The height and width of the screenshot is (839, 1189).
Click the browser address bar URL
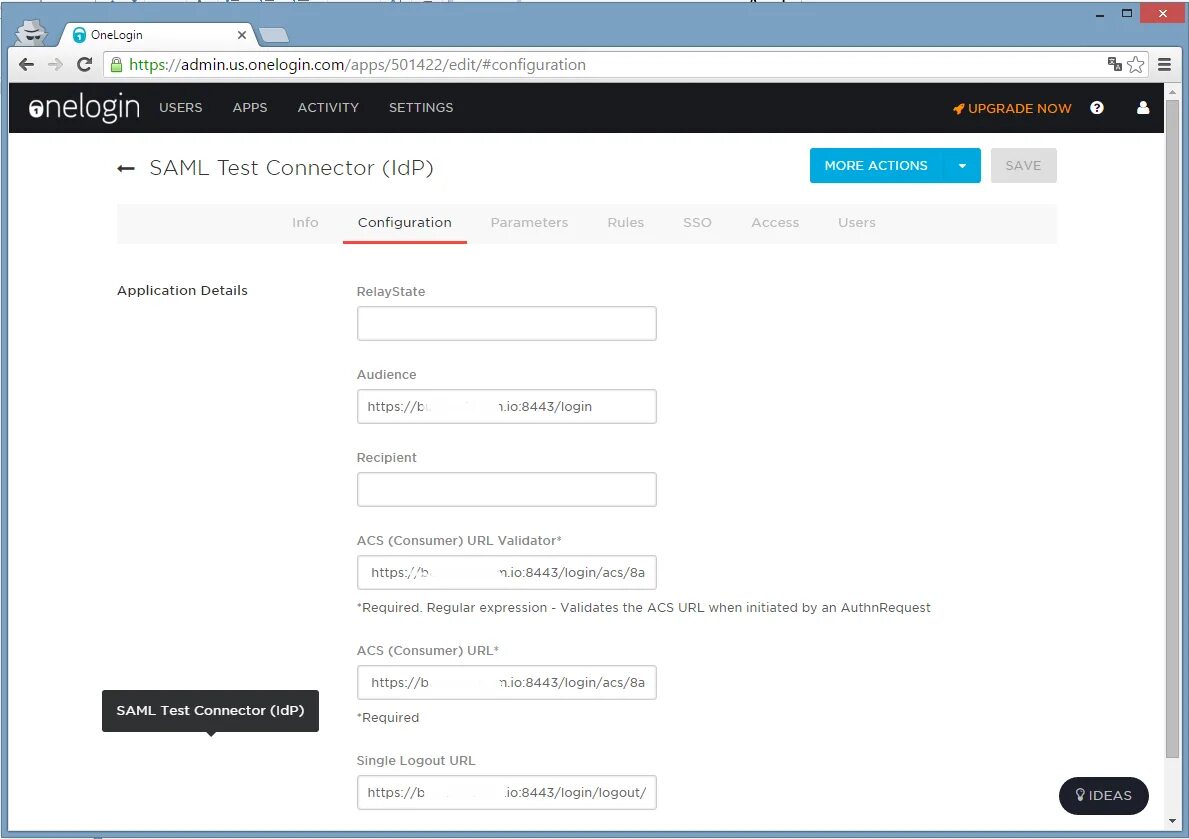tap(357, 64)
